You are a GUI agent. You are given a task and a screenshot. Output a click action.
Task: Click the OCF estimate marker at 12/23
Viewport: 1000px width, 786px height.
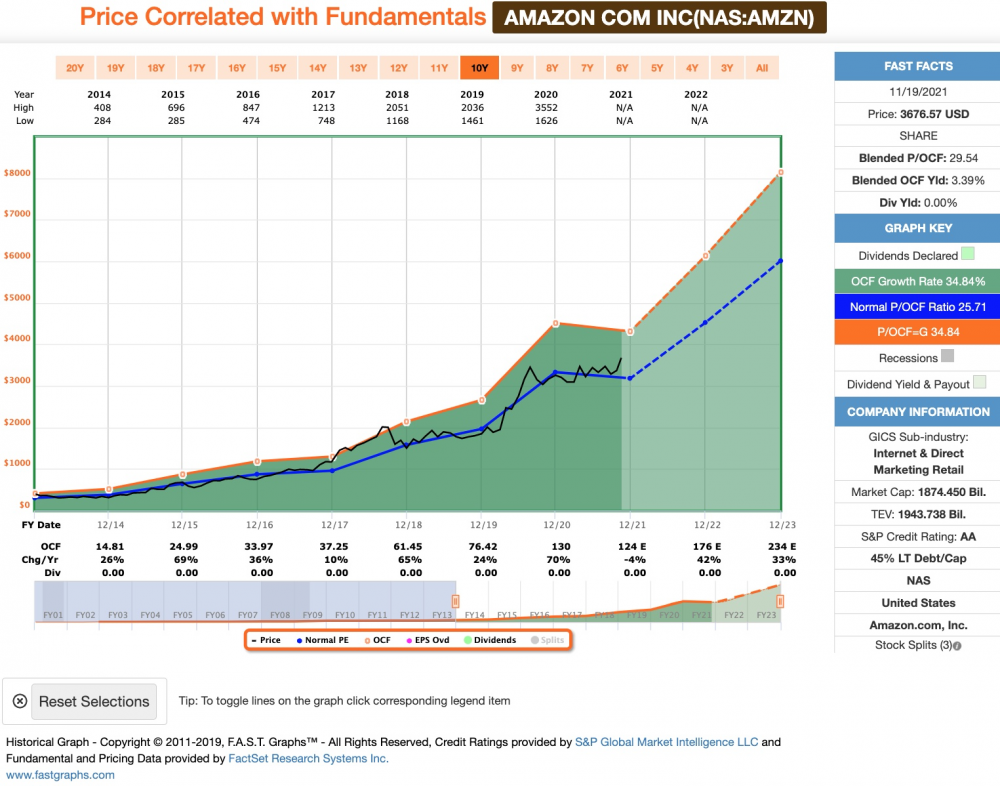[x=781, y=172]
